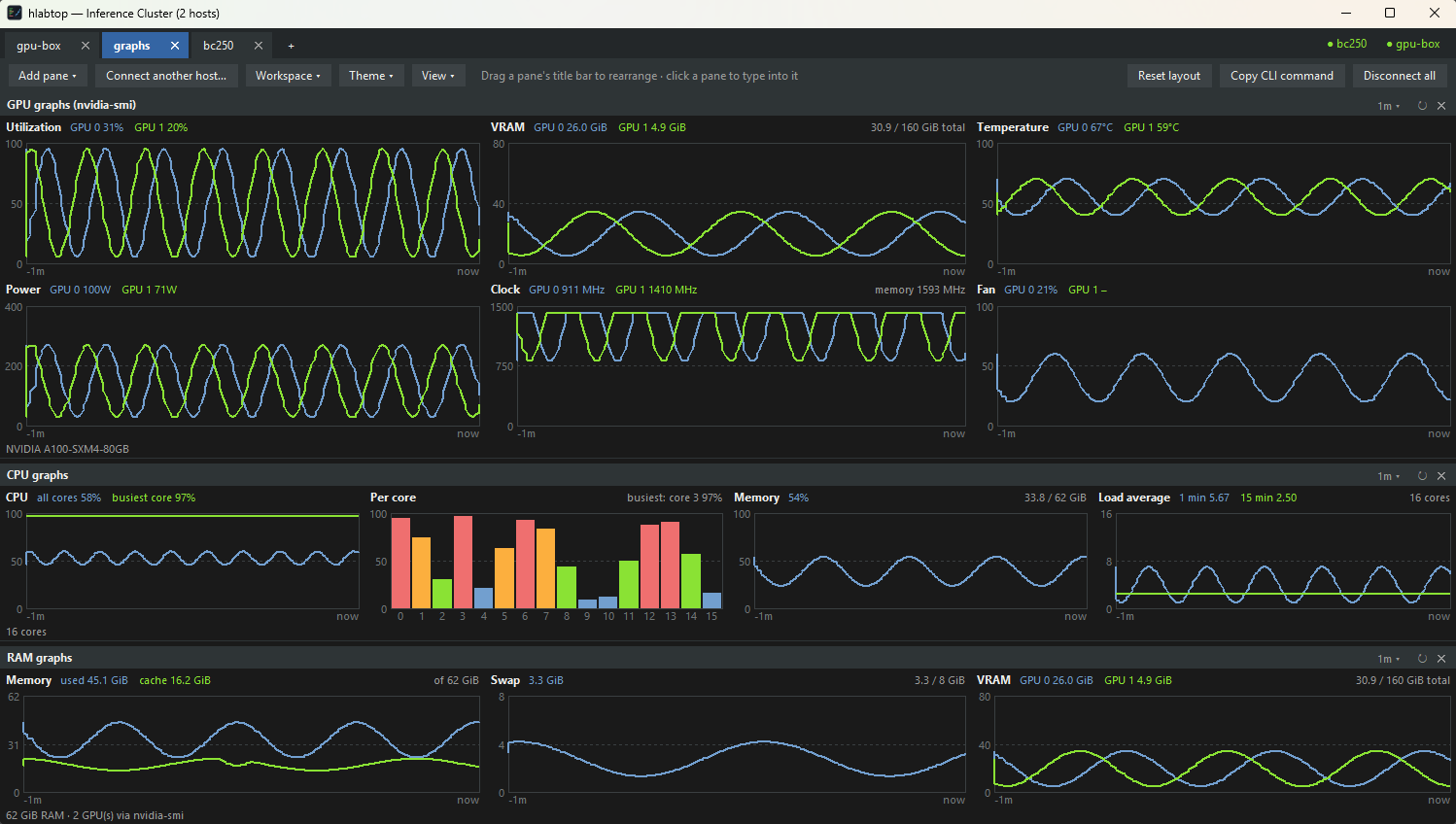Add a new tab with plus icon
Image resolution: width=1456 pixels, height=824 pixels.
tap(291, 46)
